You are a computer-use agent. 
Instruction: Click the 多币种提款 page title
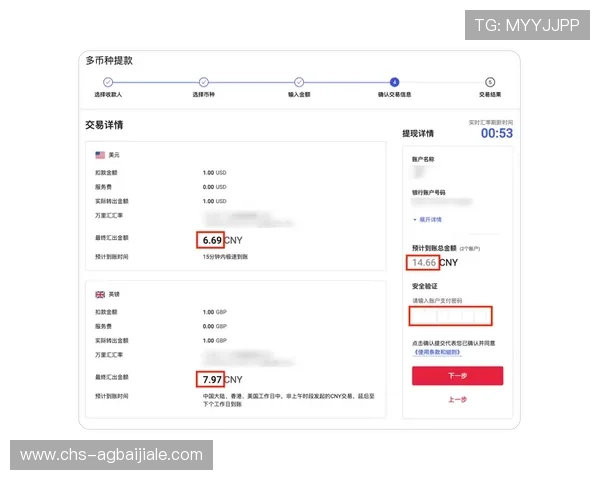(109, 60)
